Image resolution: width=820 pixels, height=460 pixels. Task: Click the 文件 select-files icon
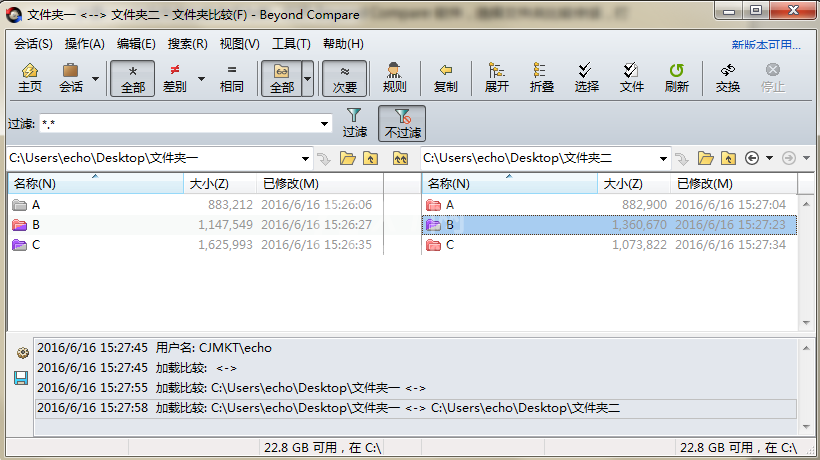point(631,78)
